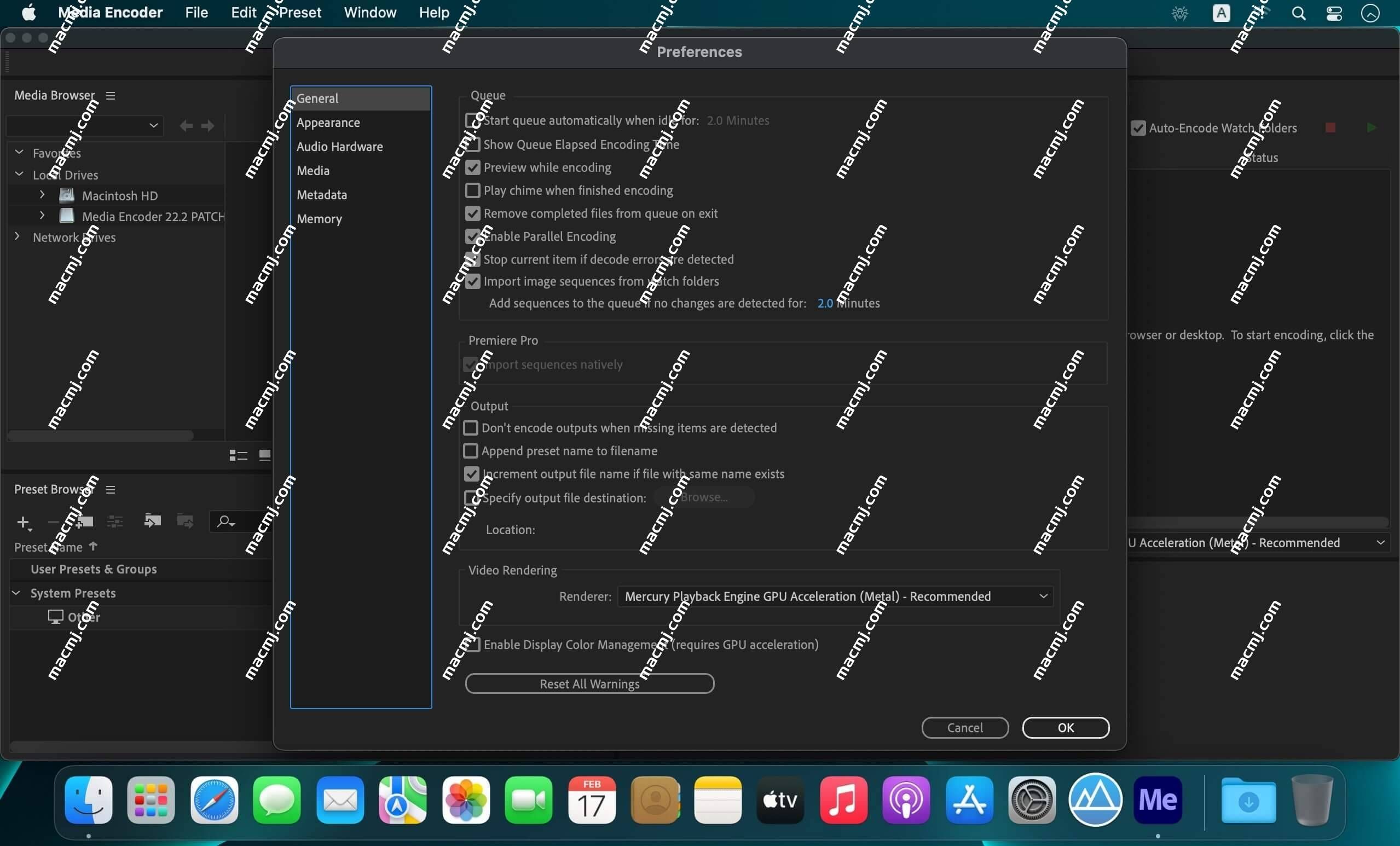
Task: Click the Cancel button in Preferences
Action: point(965,727)
